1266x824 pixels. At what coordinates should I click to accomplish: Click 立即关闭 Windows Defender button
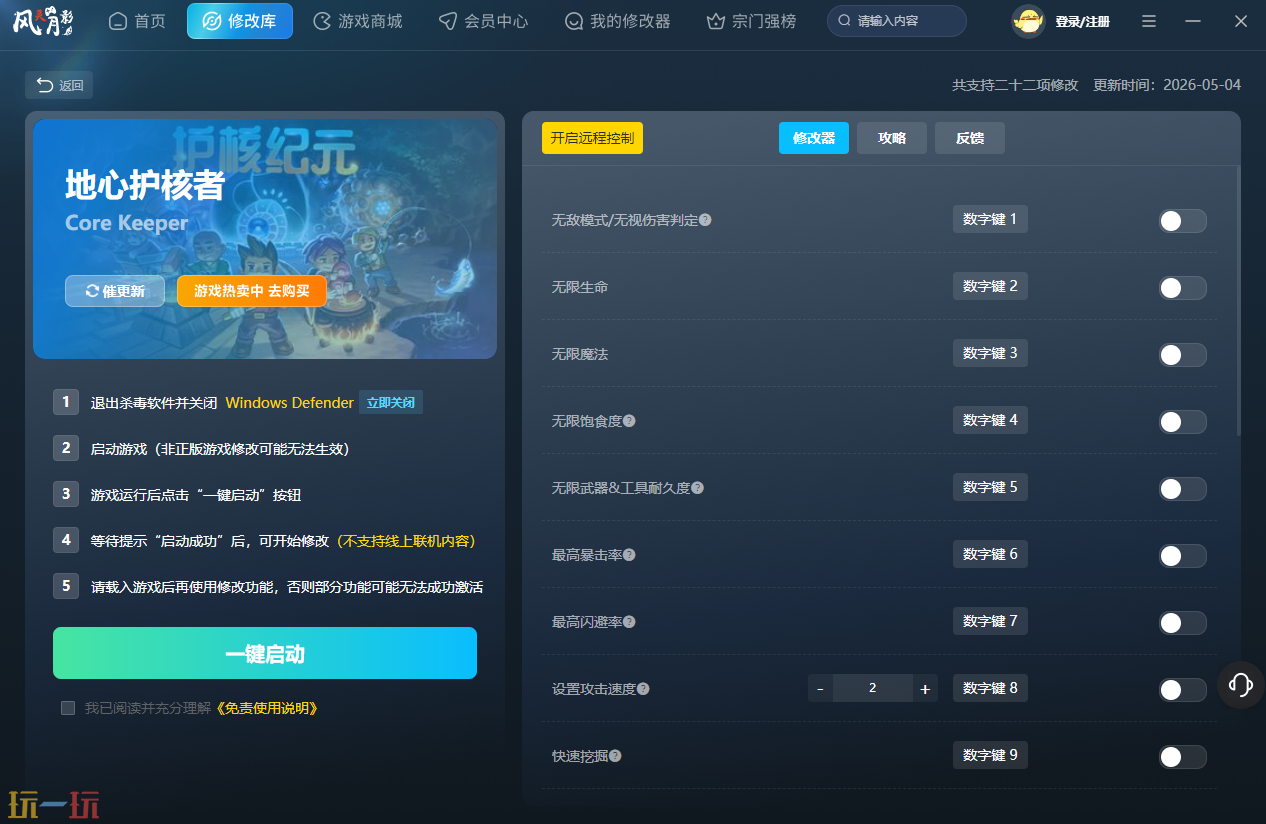pyautogui.click(x=391, y=402)
